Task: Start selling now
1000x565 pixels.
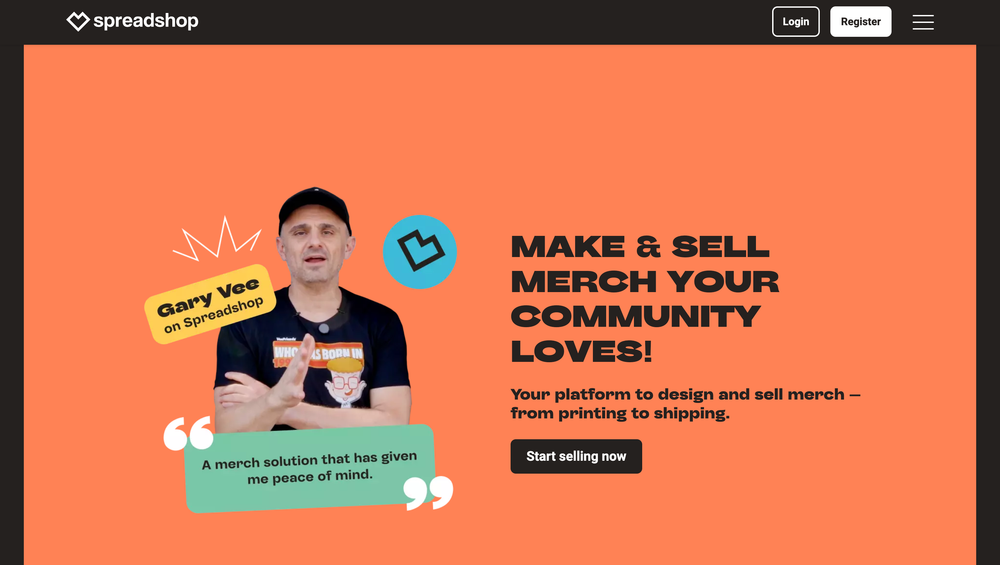Action: tap(576, 456)
